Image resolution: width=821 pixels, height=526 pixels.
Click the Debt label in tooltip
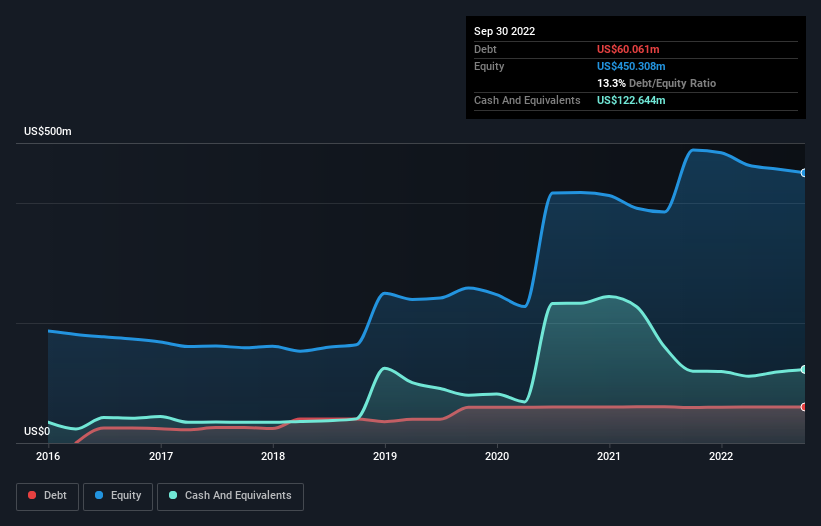pos(485,49)
